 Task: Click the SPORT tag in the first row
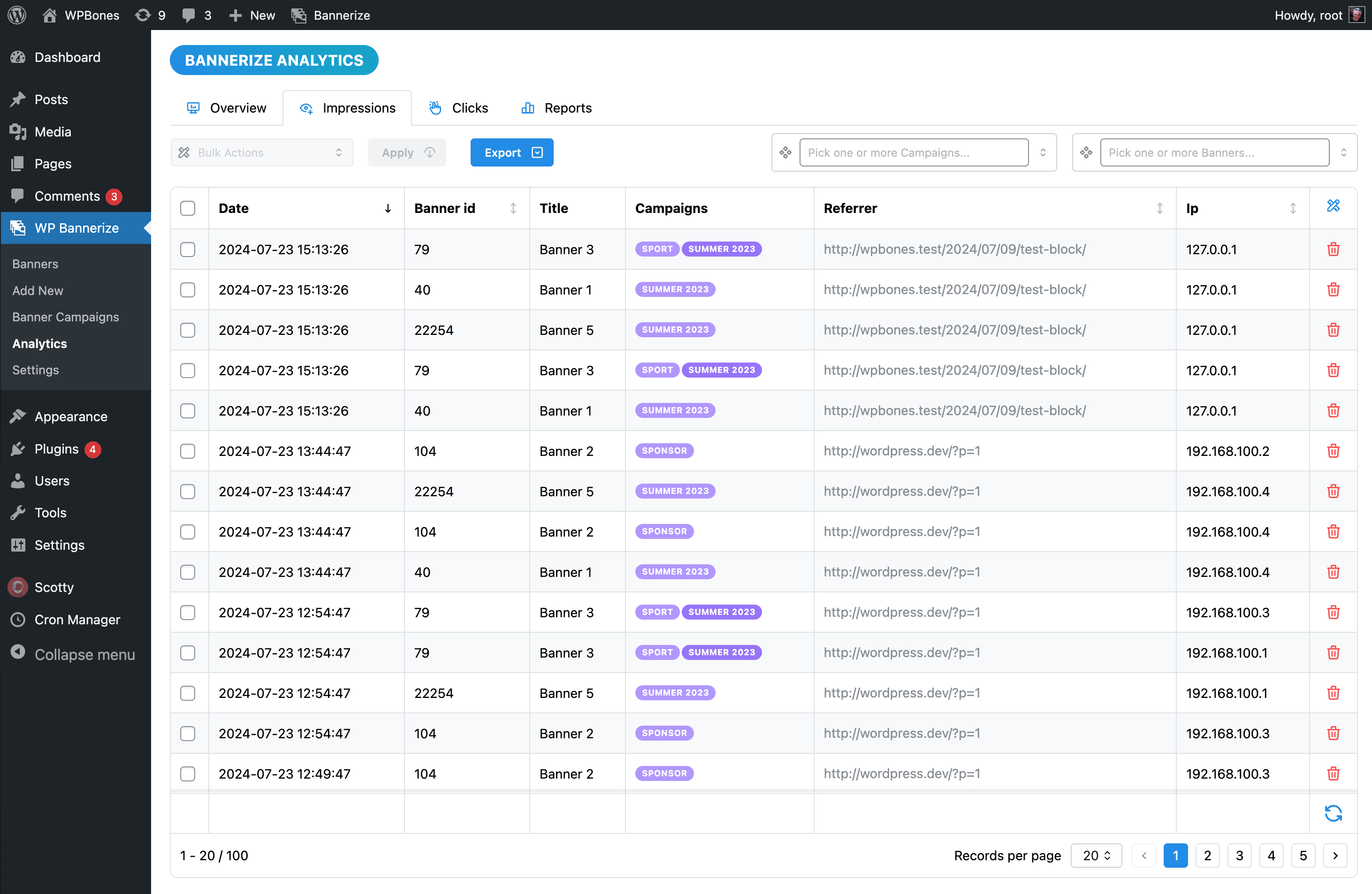[x=657, y=249]
